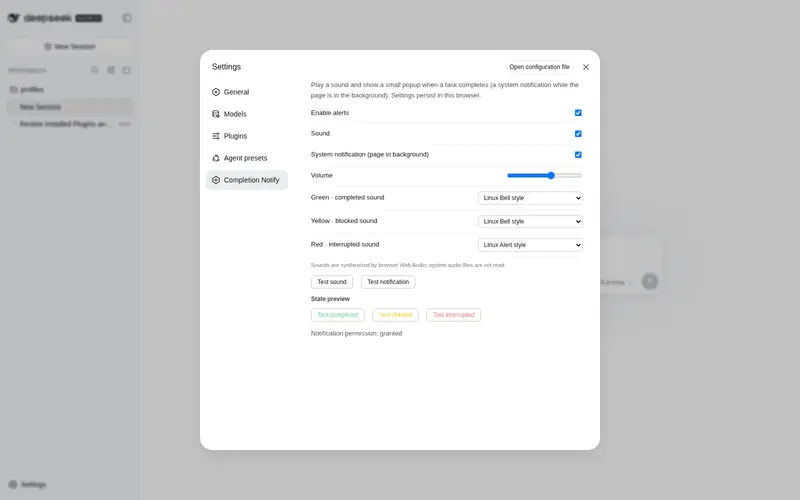Click the Completion Notify icon
The height and width of the screenshot is (500, 800).
pyautogui.click(x=216, y=180)
